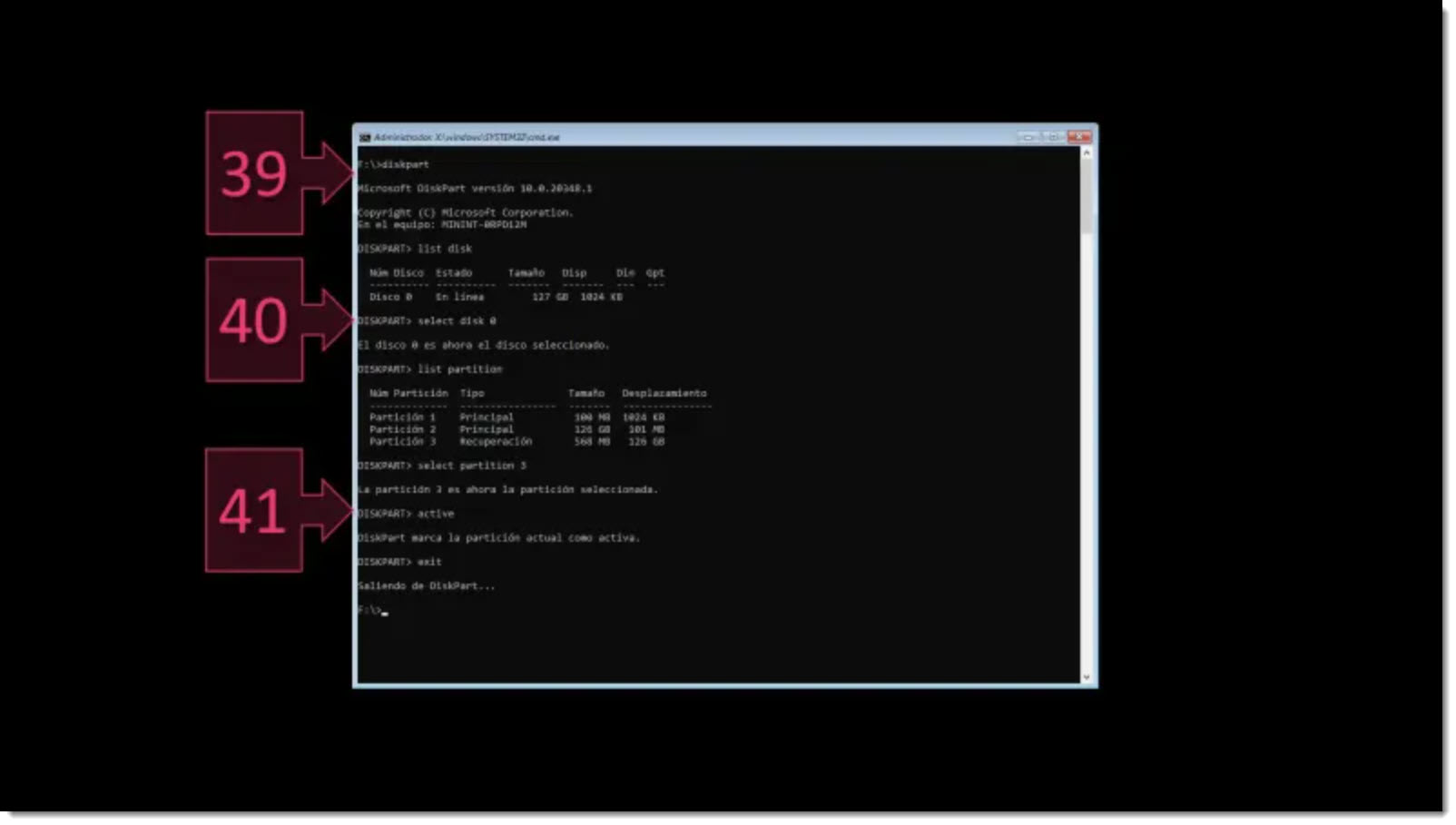Click 'DISKPART> select partition 3' line
This screenshot has width=1456, height=825.
[x=442, y=466]
